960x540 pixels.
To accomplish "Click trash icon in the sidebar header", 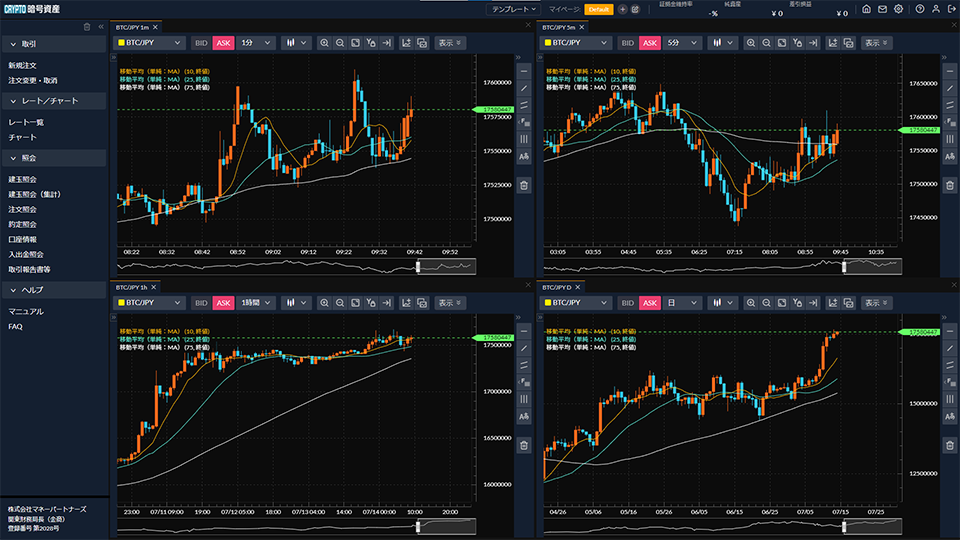I will [x=87, y=27].
